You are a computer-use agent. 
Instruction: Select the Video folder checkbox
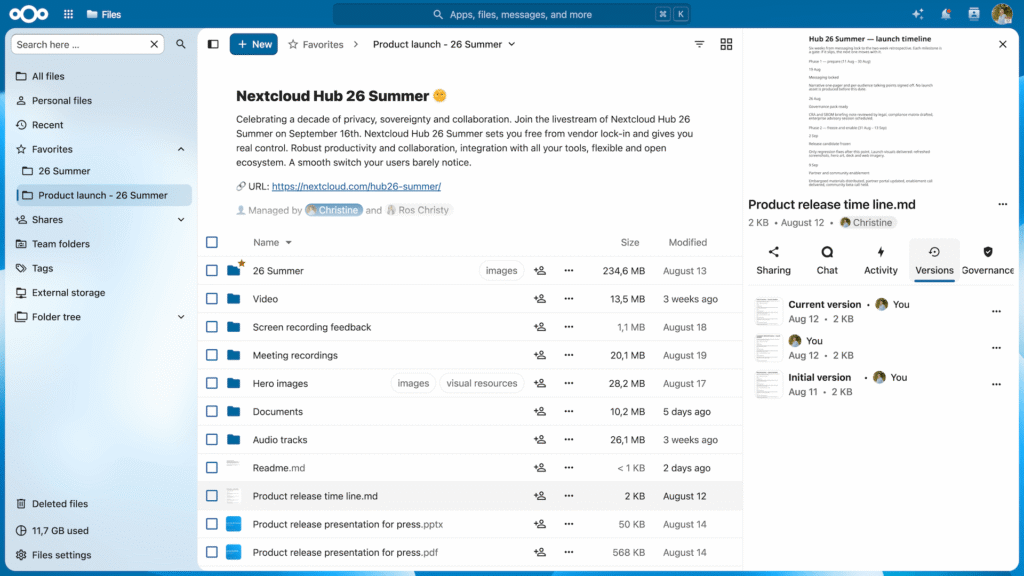pos(212,298)
